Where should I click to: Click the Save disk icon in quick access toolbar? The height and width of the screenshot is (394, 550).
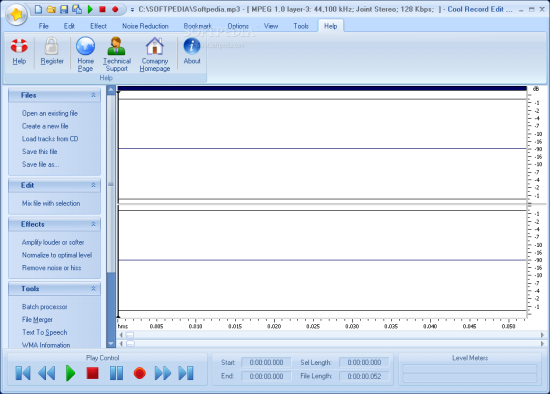coord(64,9)
